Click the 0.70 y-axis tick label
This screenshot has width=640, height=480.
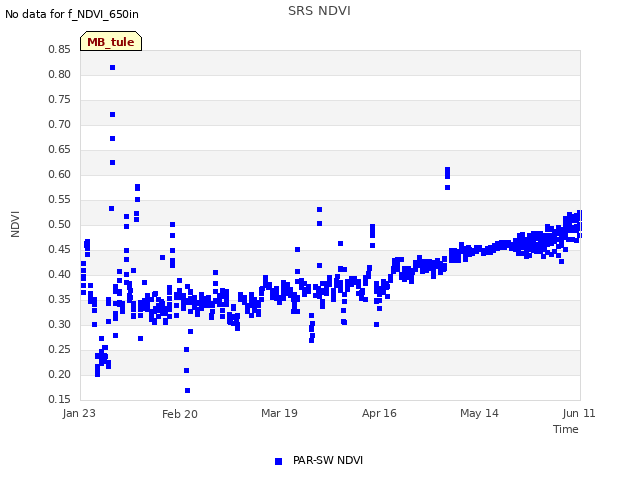tap(59, 124)
